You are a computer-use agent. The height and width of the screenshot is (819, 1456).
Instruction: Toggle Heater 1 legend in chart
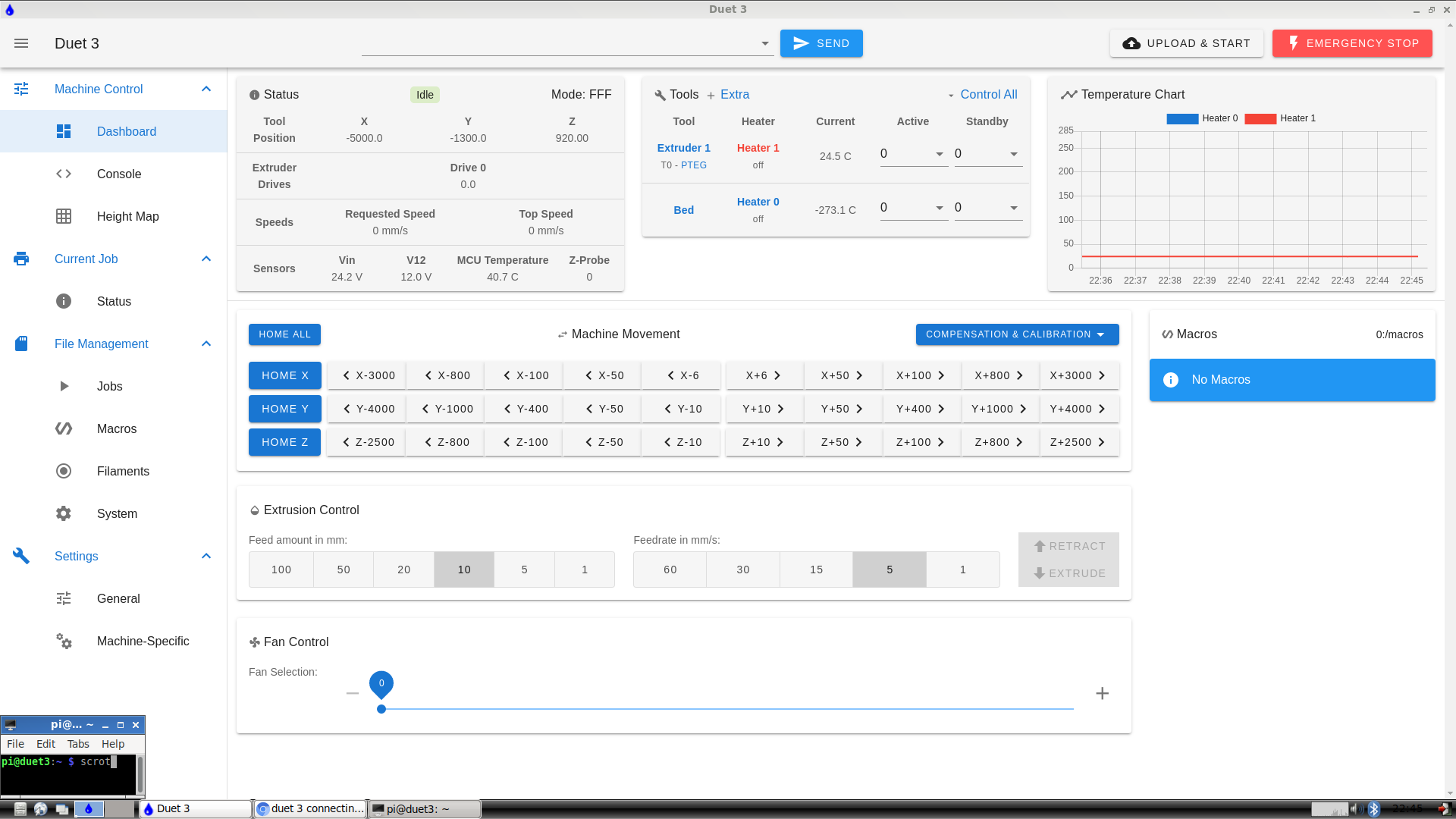click(1280, 118)
